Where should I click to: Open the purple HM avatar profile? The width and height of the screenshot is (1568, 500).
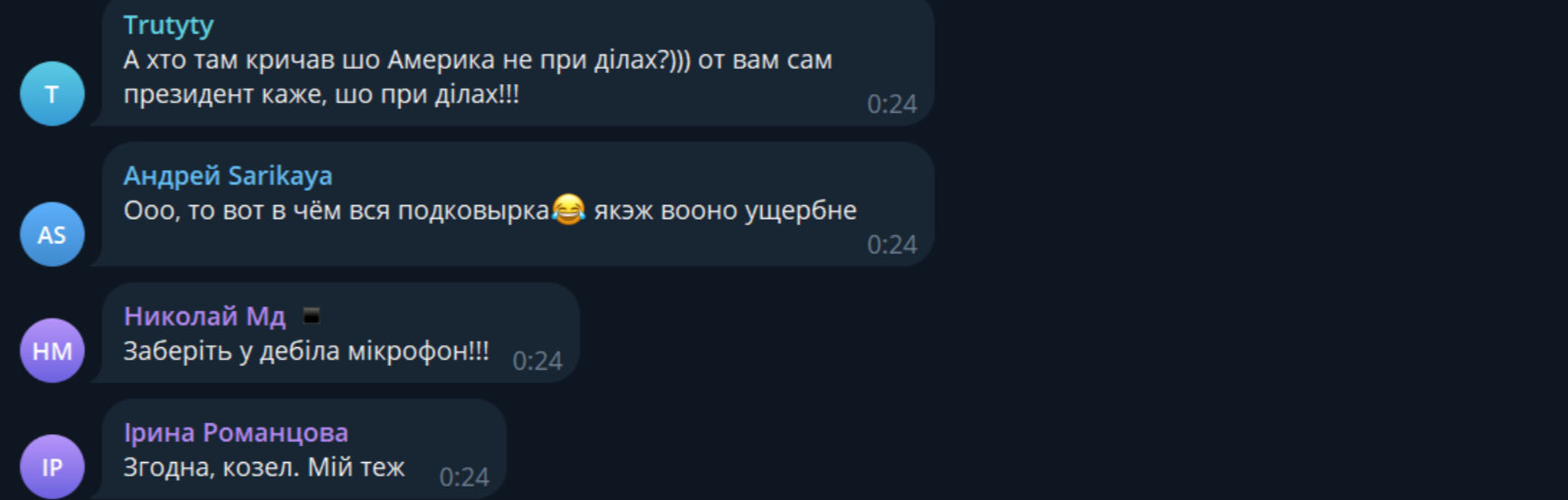pos(52,351)
